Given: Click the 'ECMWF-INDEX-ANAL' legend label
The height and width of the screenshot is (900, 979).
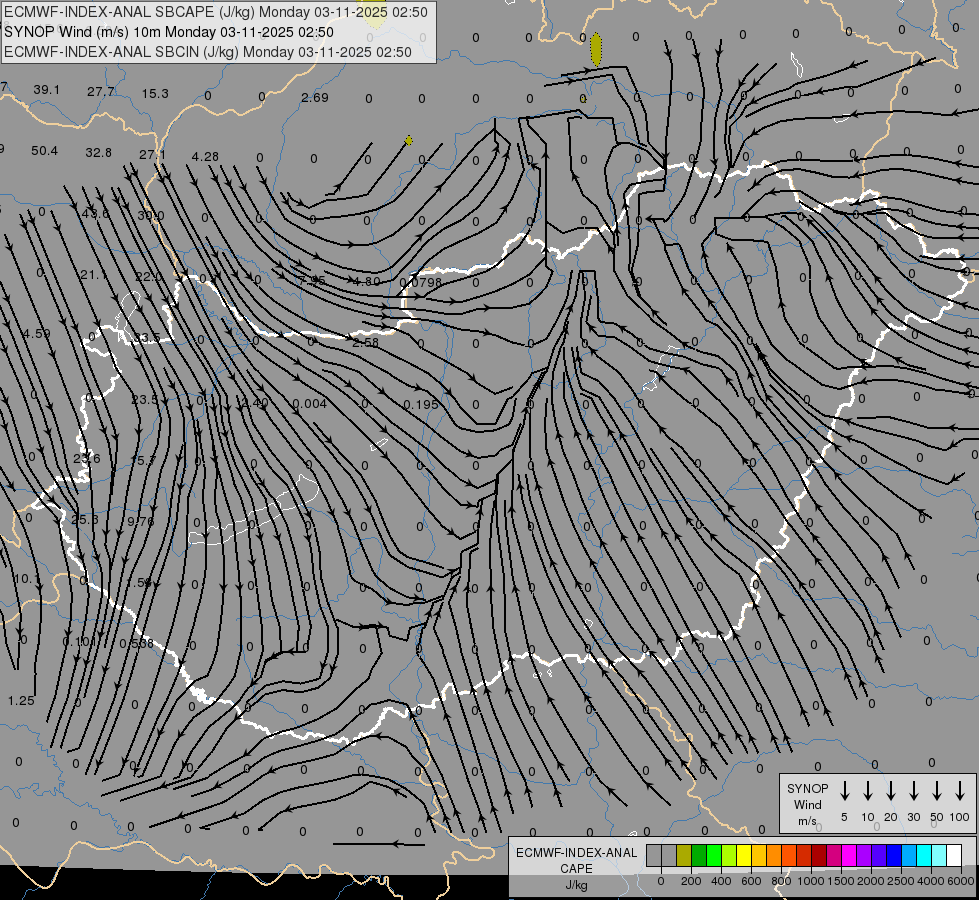Looking at the screenshot, I should 576,853.
